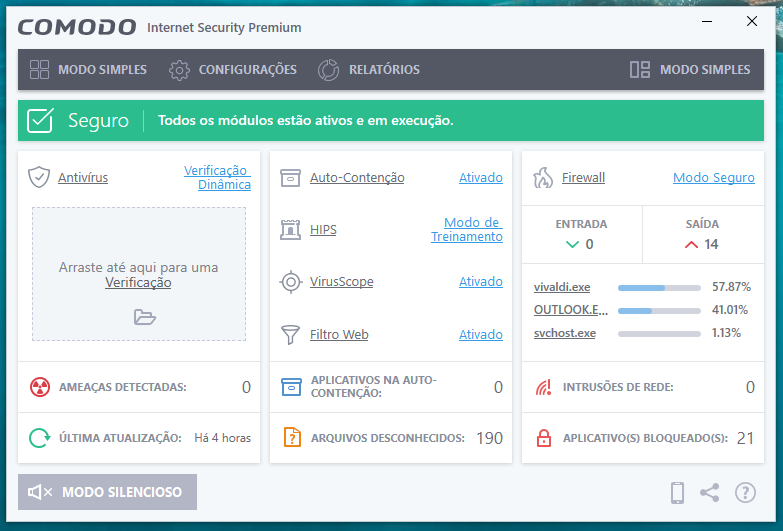Screen dimensions: 783x531
Task: Toggle Auto-Contenção Ativado status link
Action: 481,178
